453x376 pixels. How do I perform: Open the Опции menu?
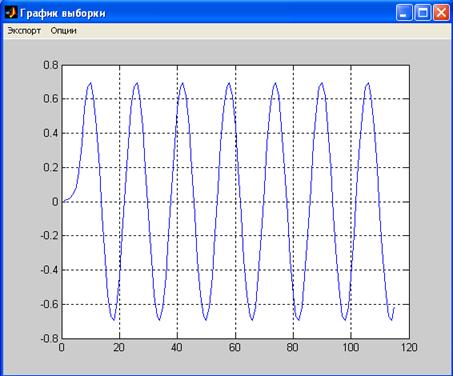click(x=64, y=31)
